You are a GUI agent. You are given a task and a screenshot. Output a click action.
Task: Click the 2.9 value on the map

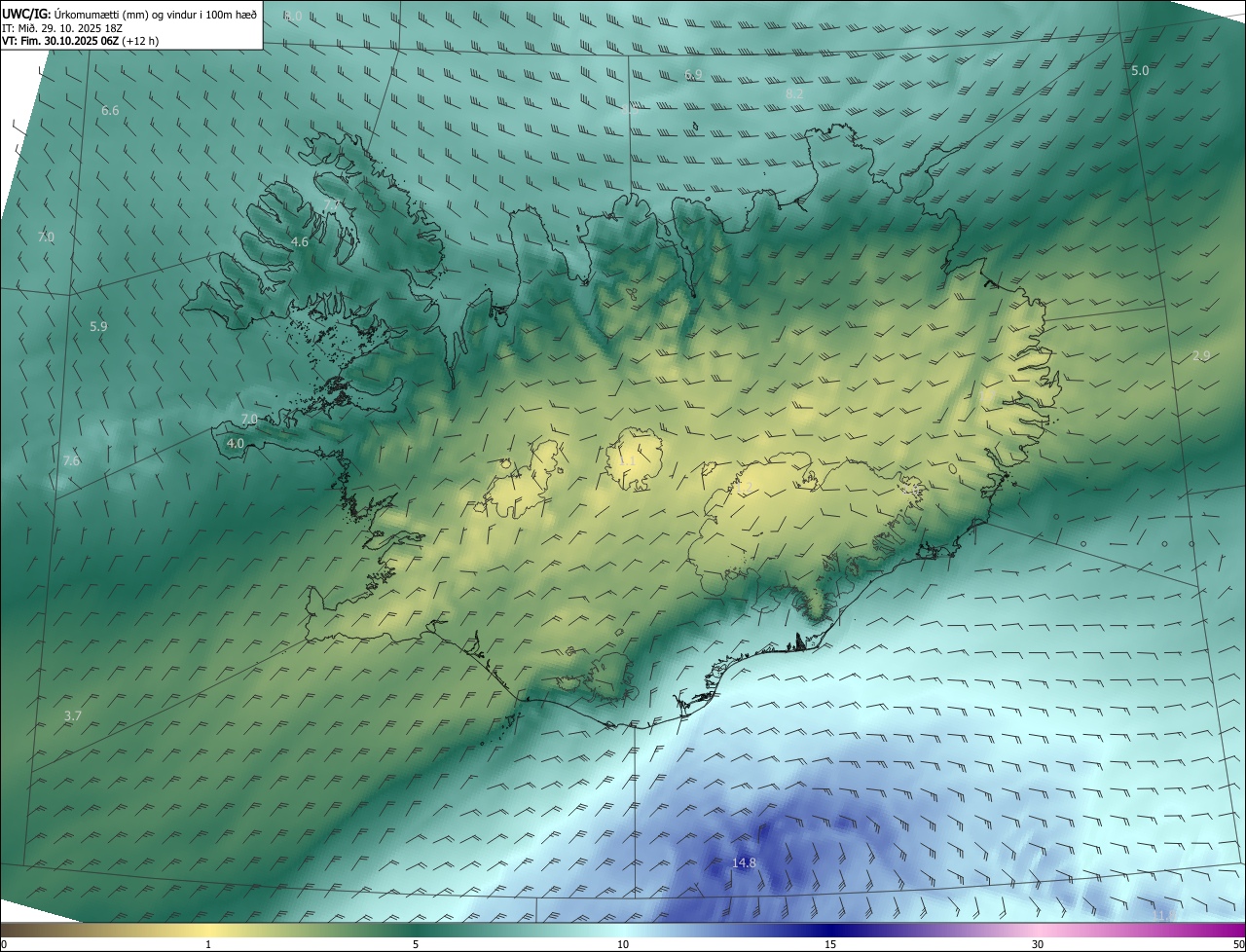(1201, 356)
